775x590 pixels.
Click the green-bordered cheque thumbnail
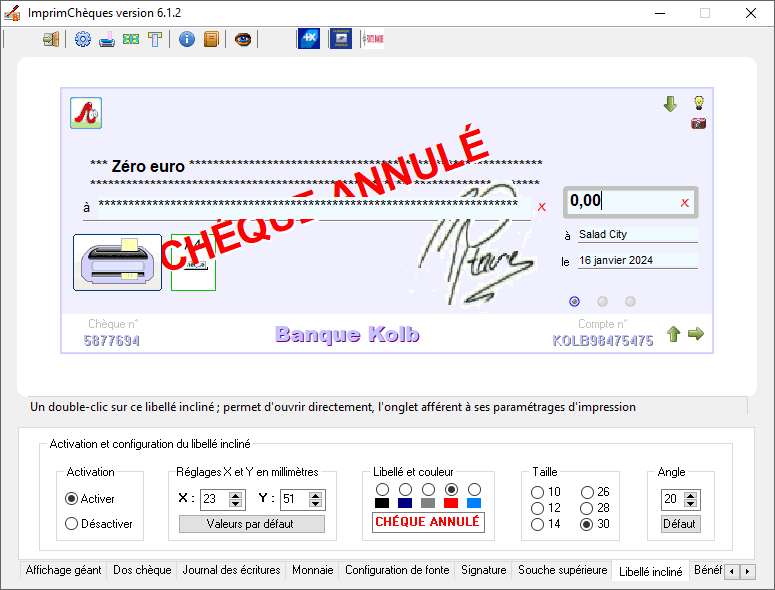(193, 262)
